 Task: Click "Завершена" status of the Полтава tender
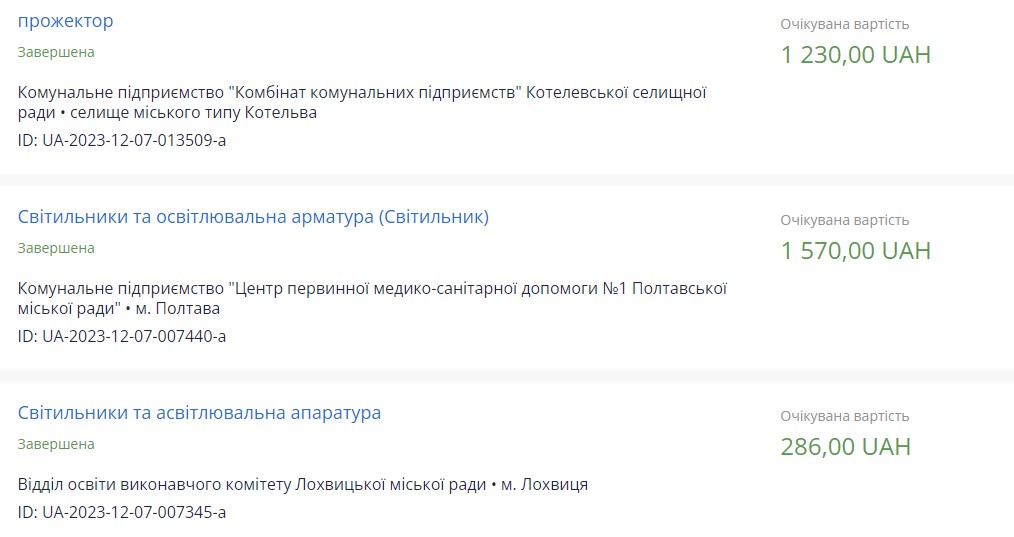(56, 248)
